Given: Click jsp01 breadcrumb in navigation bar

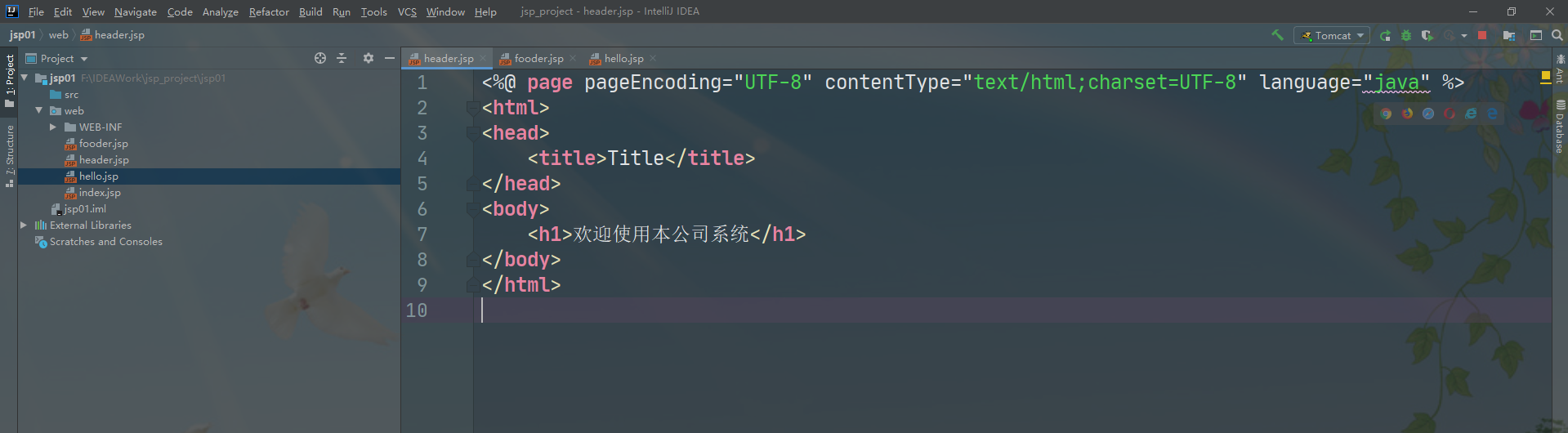Looking at the screenshot, I should (22, 35).
